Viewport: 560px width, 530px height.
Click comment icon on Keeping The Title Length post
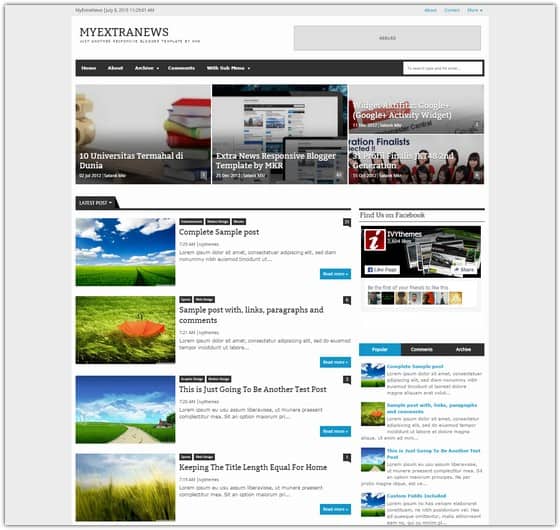pos(347,458)
